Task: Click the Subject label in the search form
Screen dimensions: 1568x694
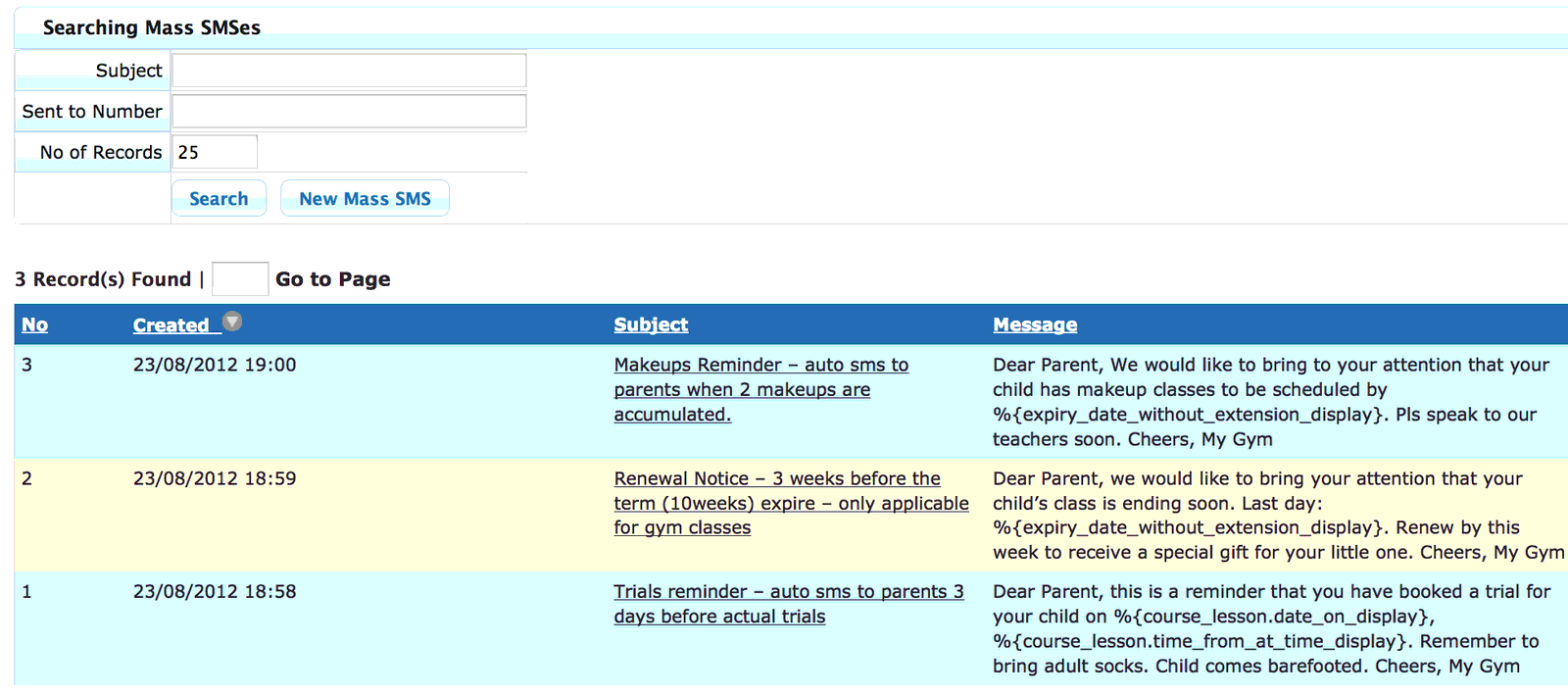Action: (x=129, y=71)
